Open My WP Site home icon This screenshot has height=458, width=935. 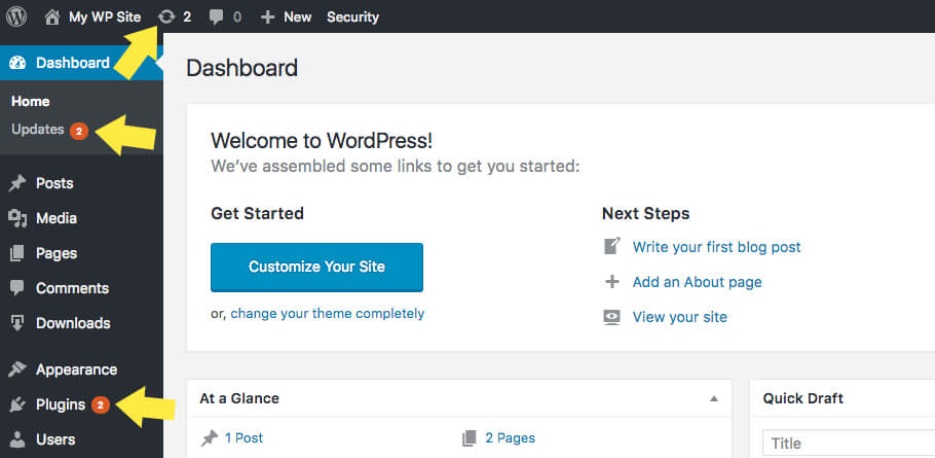(x=52, y=17)
